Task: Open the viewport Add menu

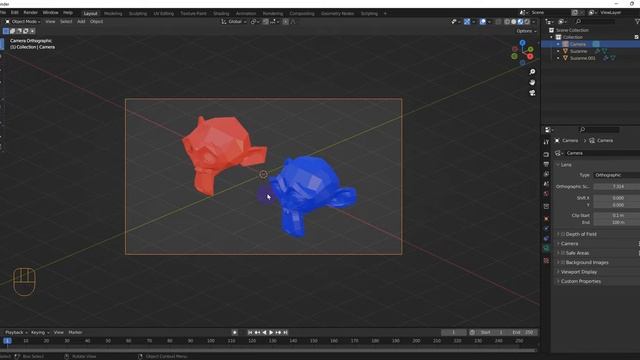Action: [x=81, y=22]
